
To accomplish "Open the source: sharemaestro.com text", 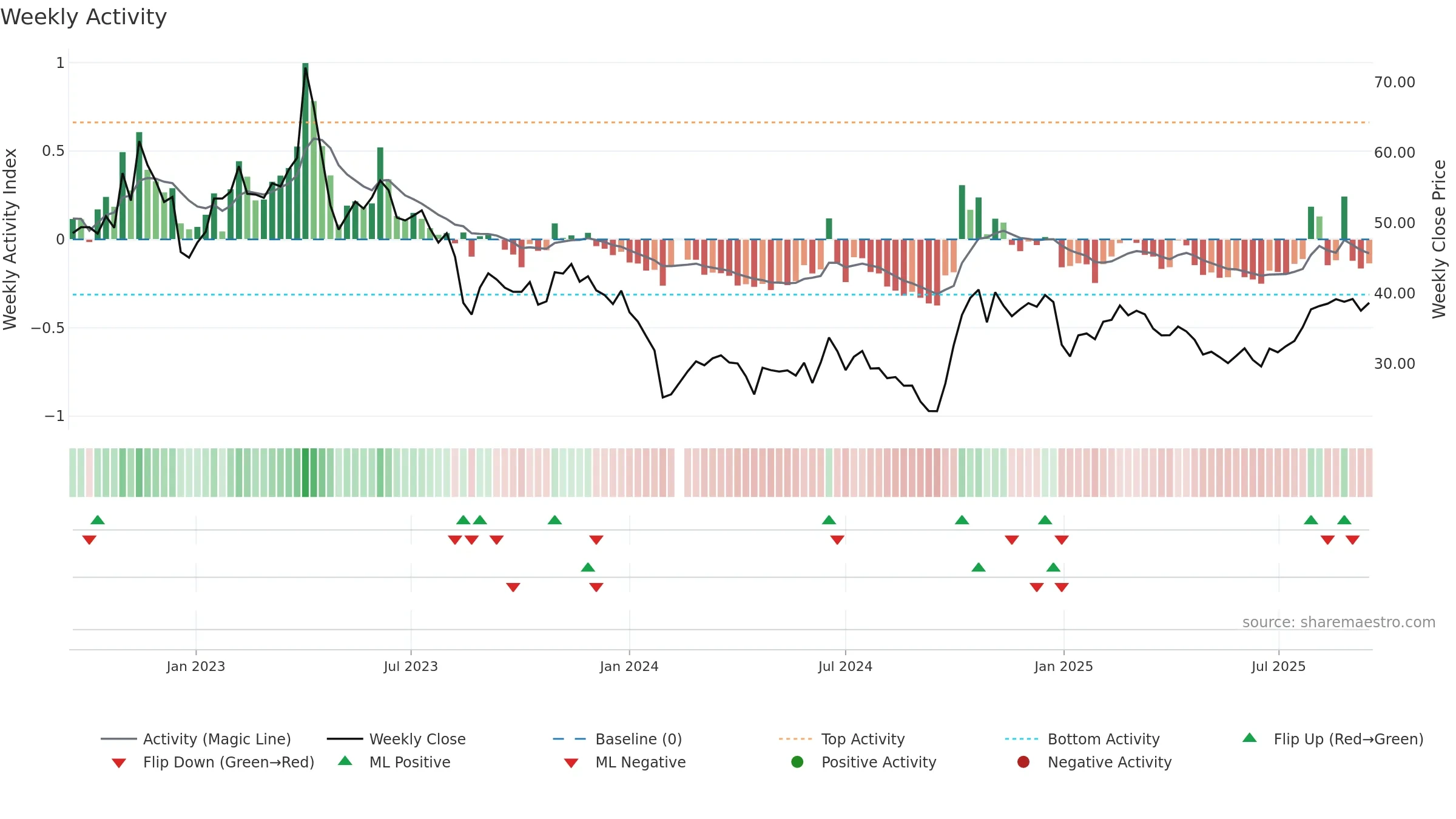I will [x=1339, y=622].
